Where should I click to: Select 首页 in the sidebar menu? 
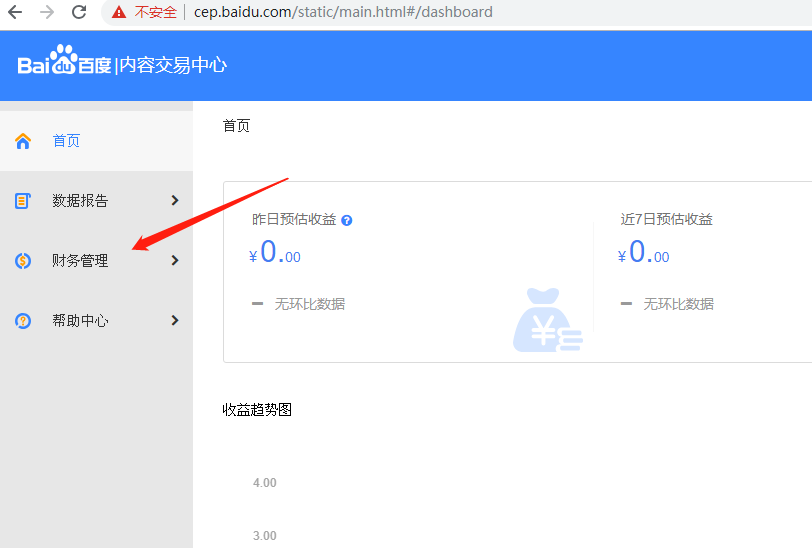pos(66,141)
